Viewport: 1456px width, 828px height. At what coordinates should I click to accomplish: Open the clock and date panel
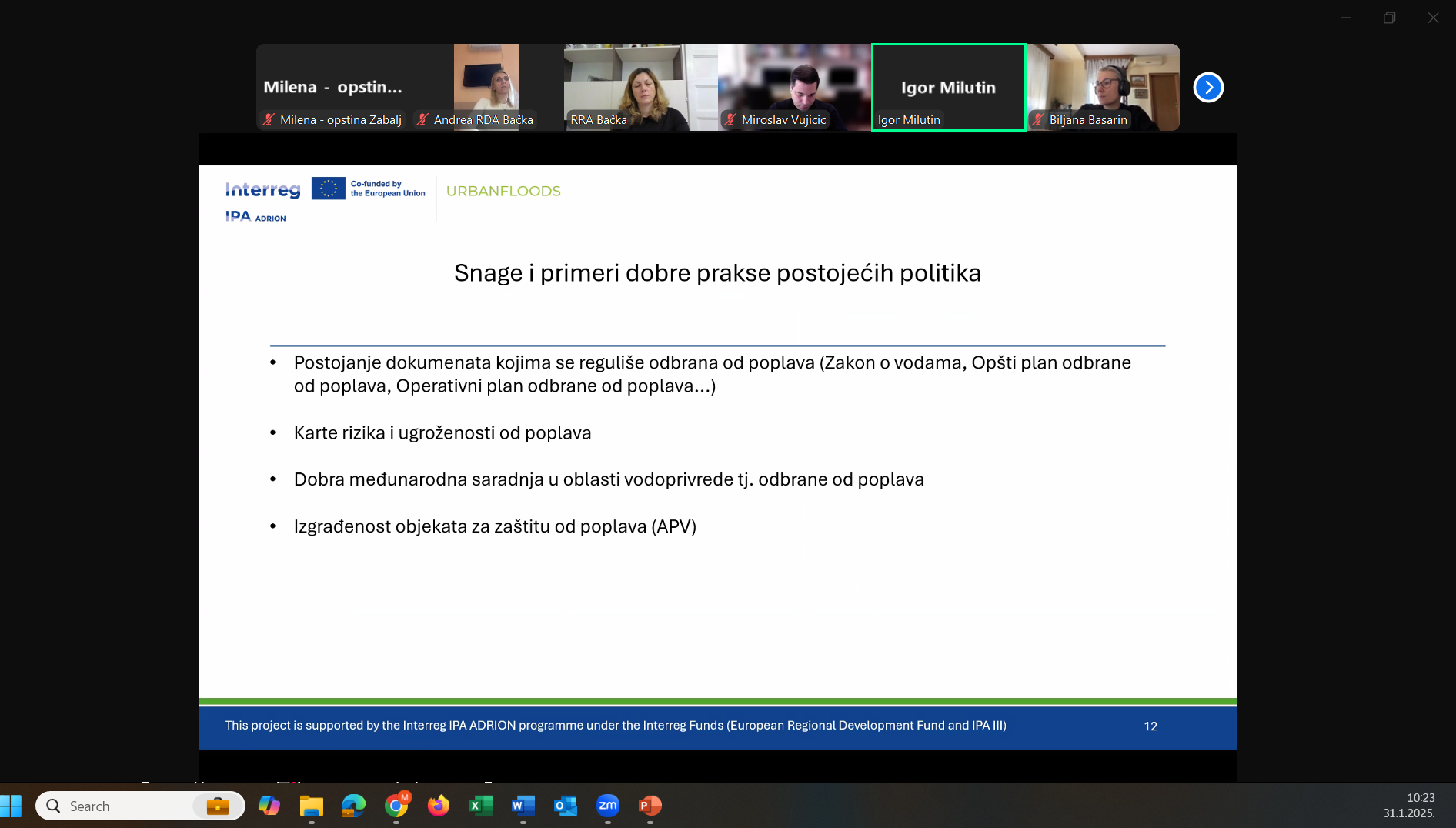tap(1408, 806)
